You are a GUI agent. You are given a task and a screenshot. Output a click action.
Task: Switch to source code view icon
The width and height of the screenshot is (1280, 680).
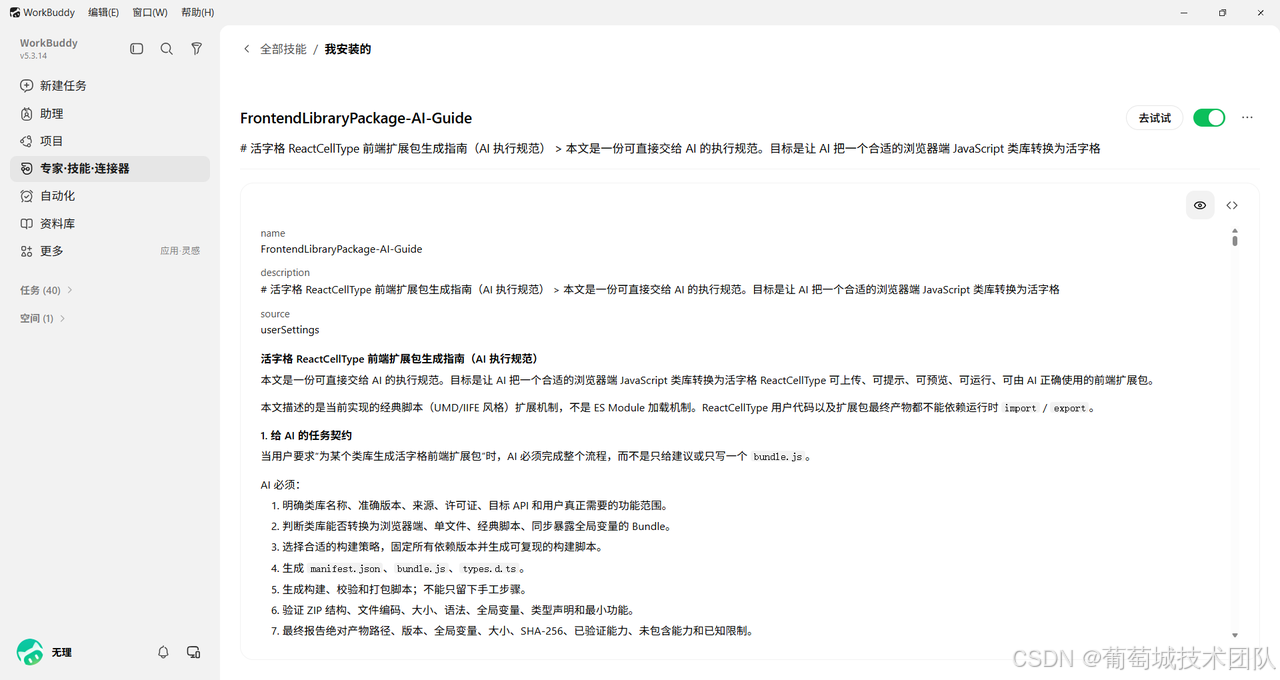(1232, 205)
